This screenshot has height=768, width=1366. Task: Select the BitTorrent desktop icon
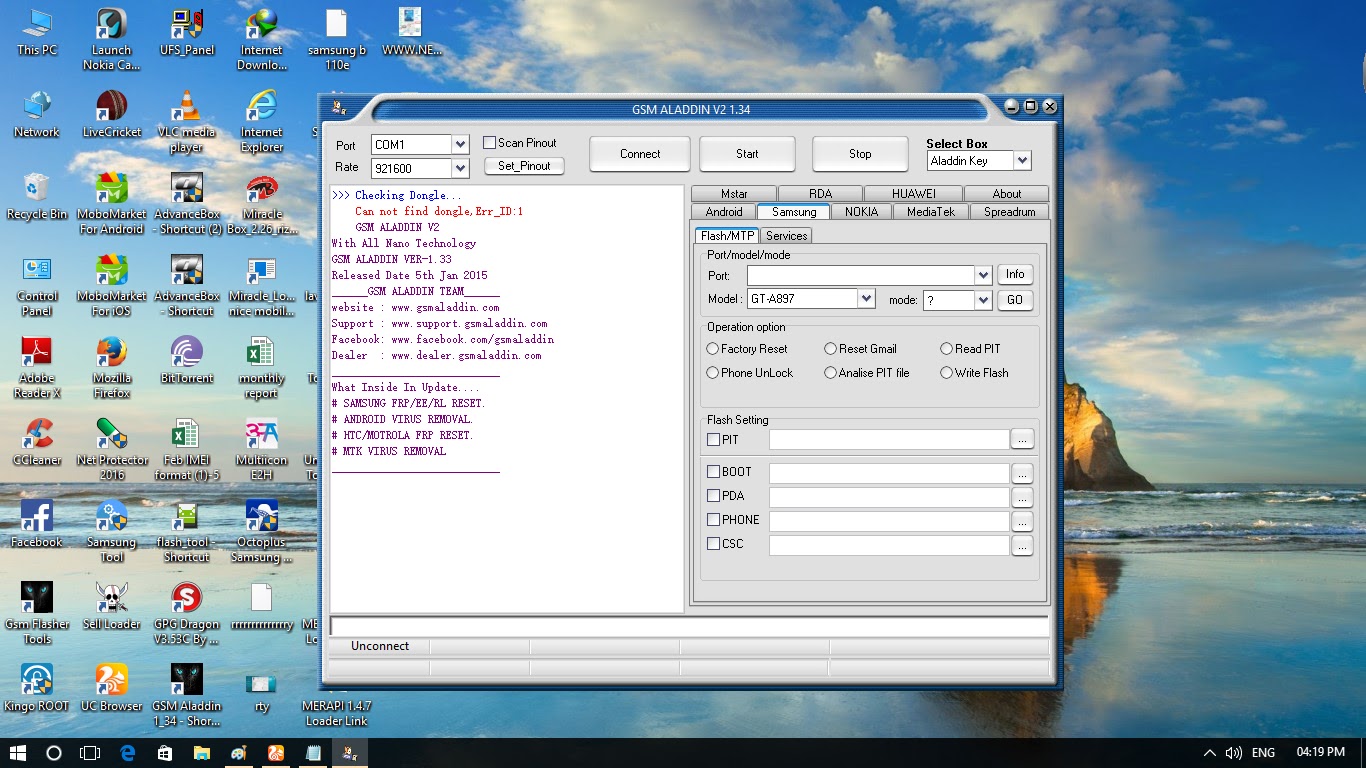point(186,360)
